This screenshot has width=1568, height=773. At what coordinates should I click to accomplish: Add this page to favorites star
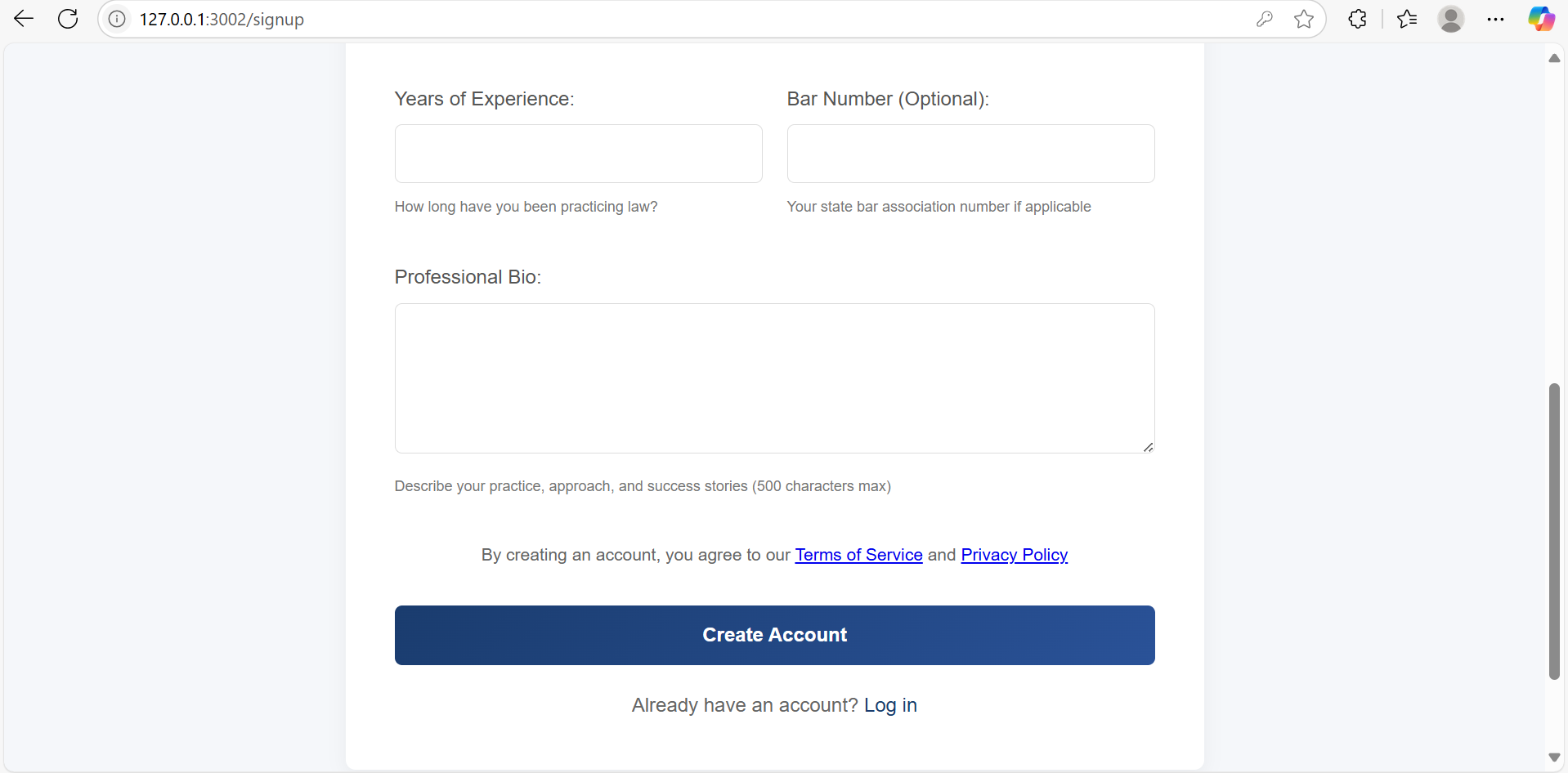coord(1304,19)
